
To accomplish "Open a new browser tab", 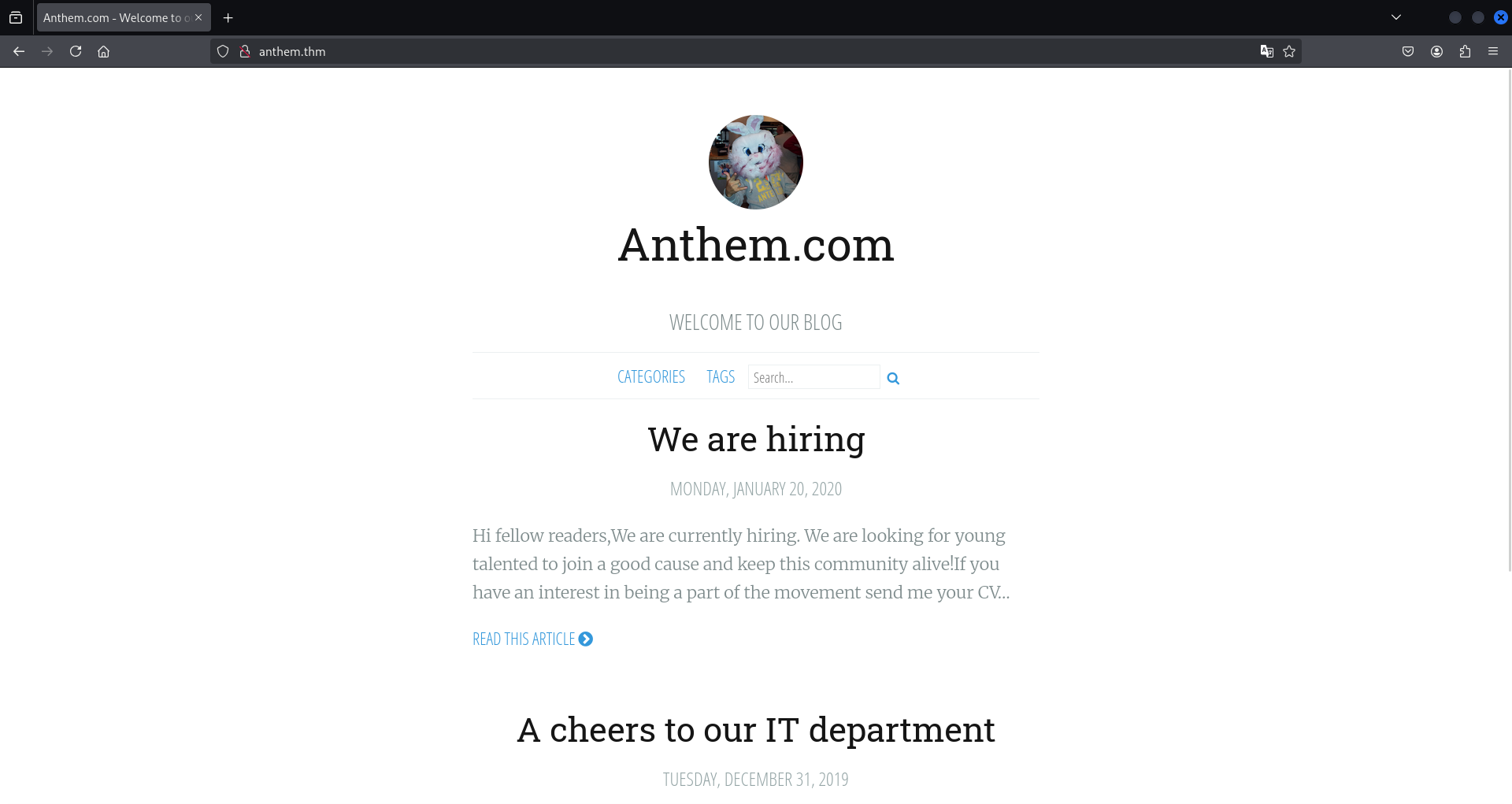I will coord(228,17).
